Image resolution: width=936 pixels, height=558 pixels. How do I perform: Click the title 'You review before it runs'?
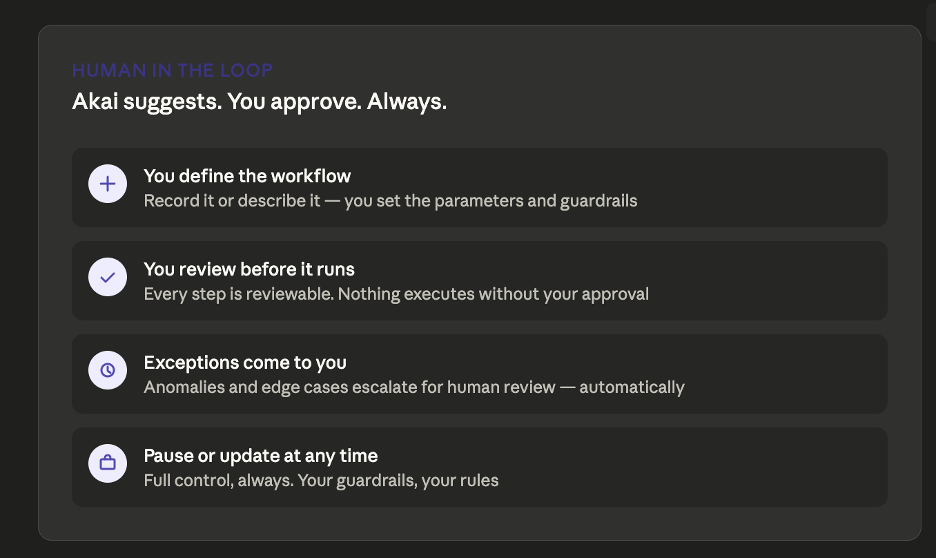(x=249, y=269)
